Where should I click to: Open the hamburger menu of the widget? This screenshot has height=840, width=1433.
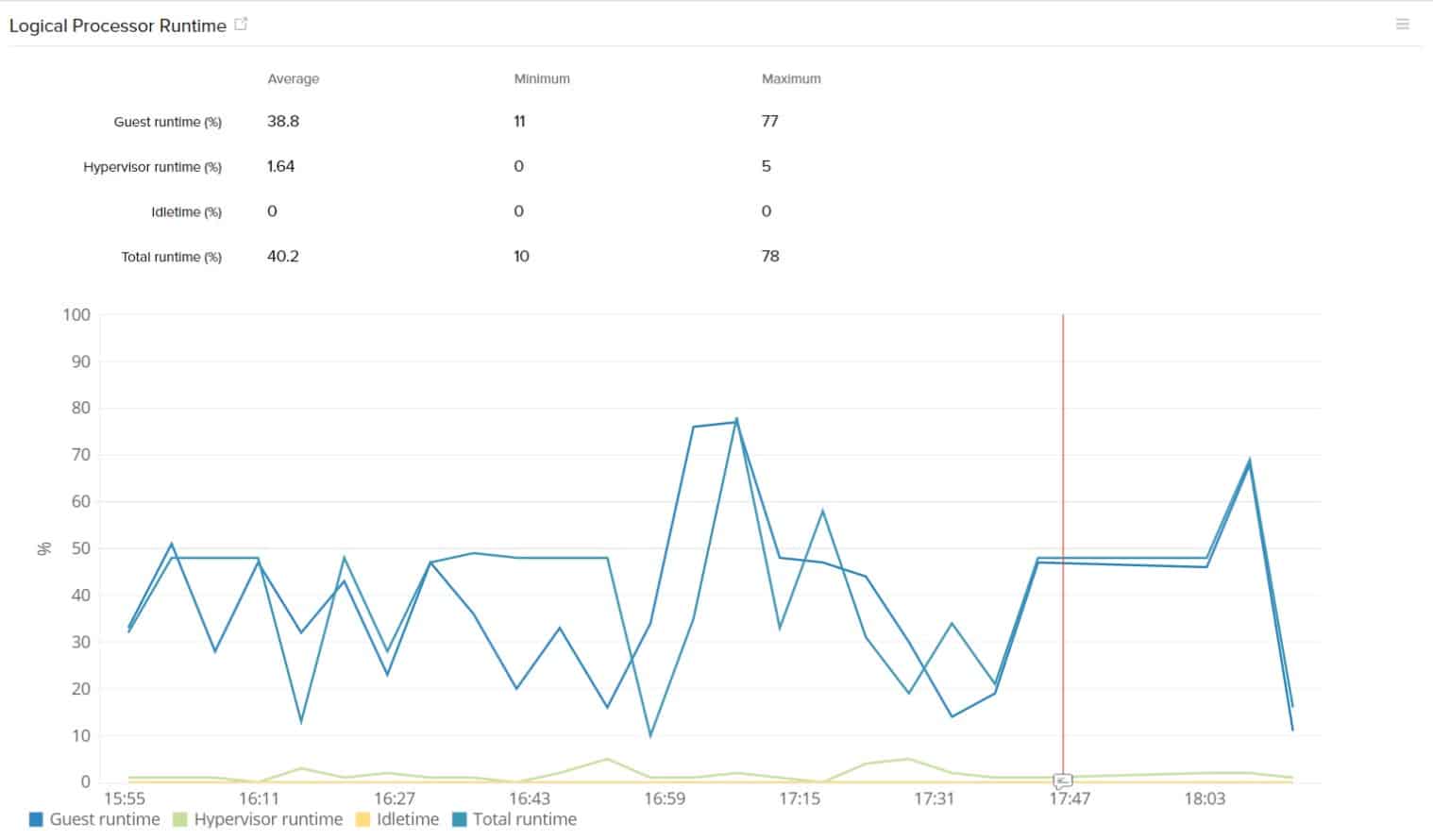point(1403,25)
